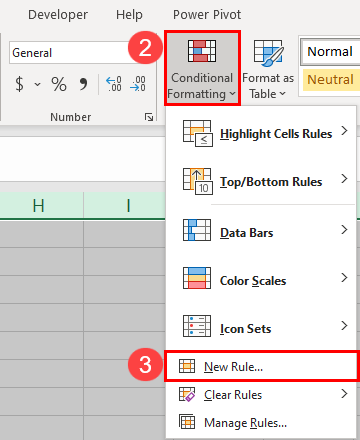Apply Percent Style format
This screenshot has height=440, width=360.
coord(59,84)
